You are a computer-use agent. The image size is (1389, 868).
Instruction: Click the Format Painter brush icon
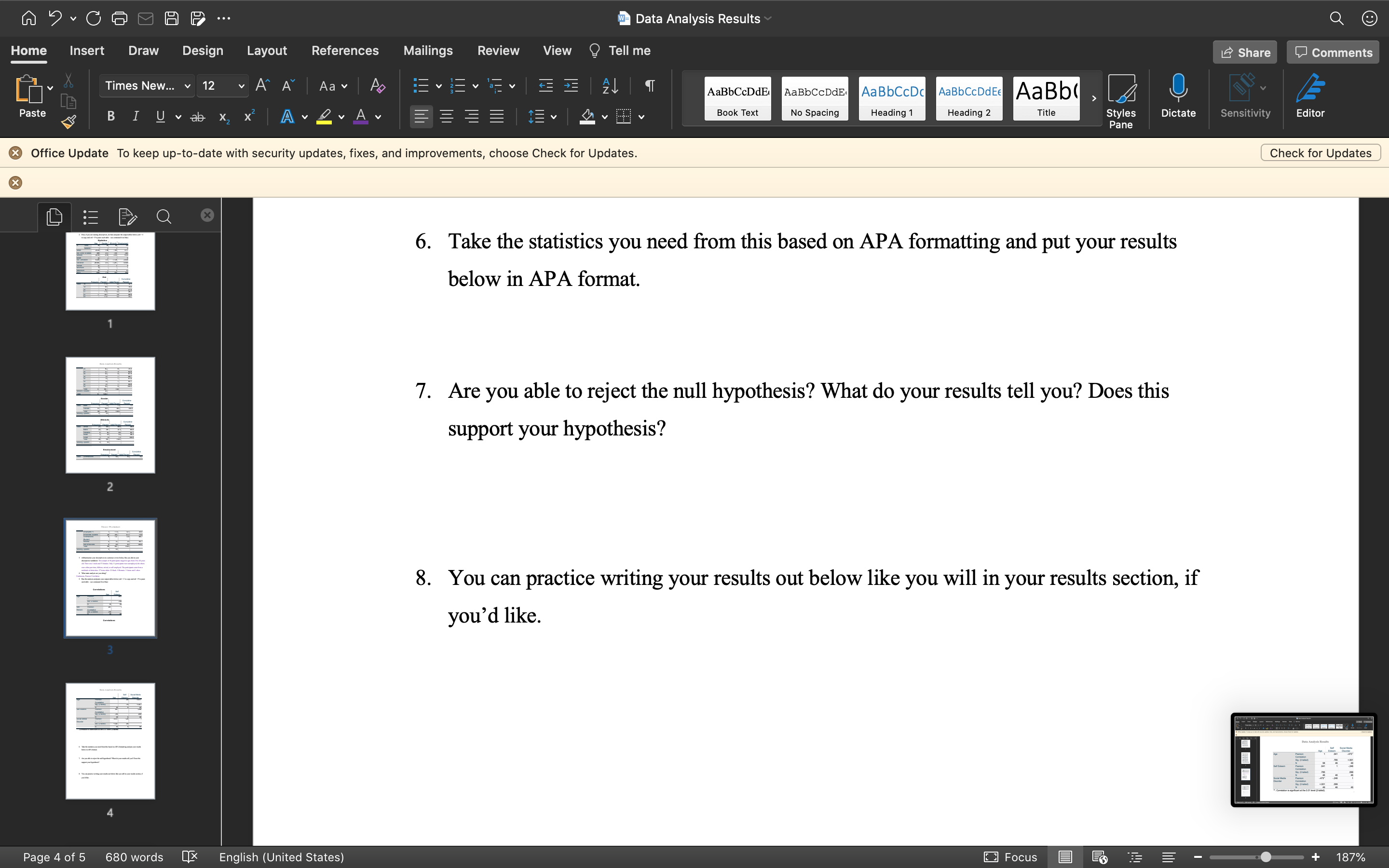coord(69,122)
